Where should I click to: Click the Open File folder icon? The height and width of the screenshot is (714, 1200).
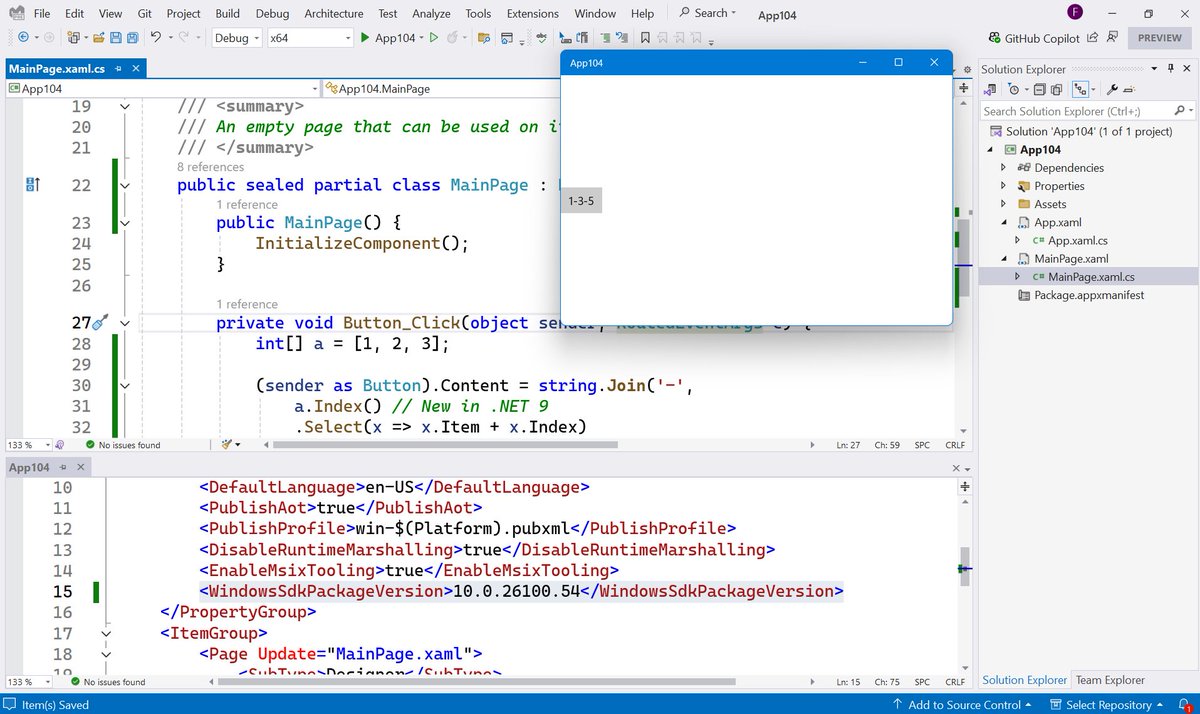tap(98, 38)
